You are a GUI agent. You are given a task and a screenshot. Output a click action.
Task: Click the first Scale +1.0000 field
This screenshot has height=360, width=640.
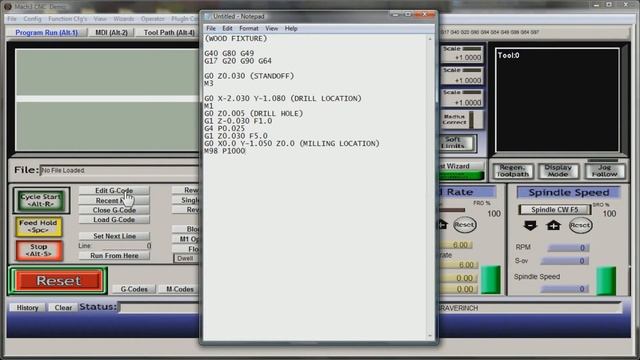463,58
